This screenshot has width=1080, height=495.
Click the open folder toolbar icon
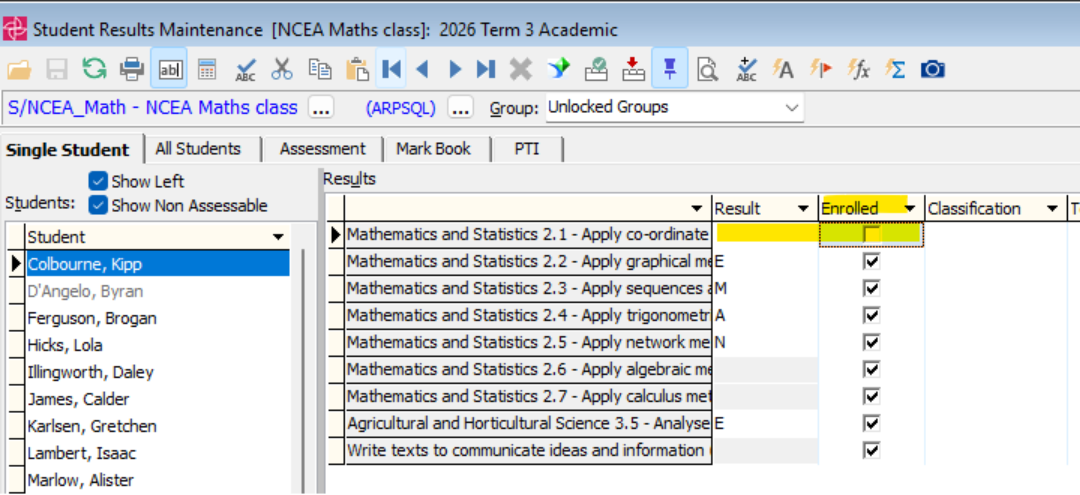[19, 69]
